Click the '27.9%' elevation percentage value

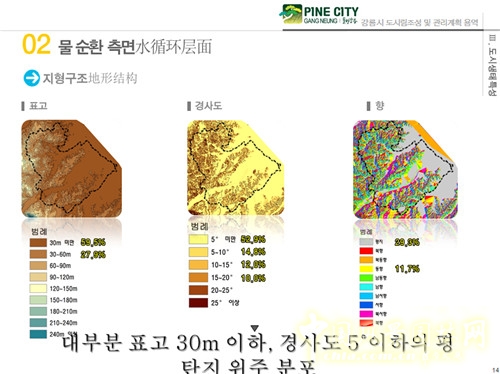[93, 255]
